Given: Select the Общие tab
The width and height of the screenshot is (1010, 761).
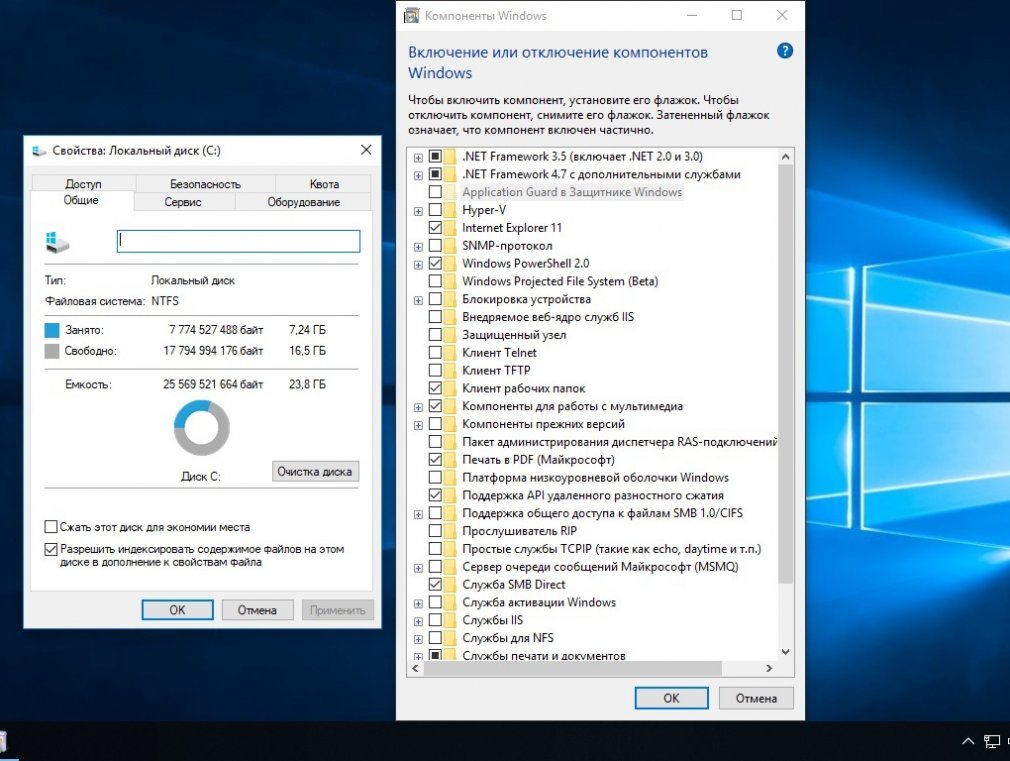Looking at the screenshot, I should tap(81, 200).
